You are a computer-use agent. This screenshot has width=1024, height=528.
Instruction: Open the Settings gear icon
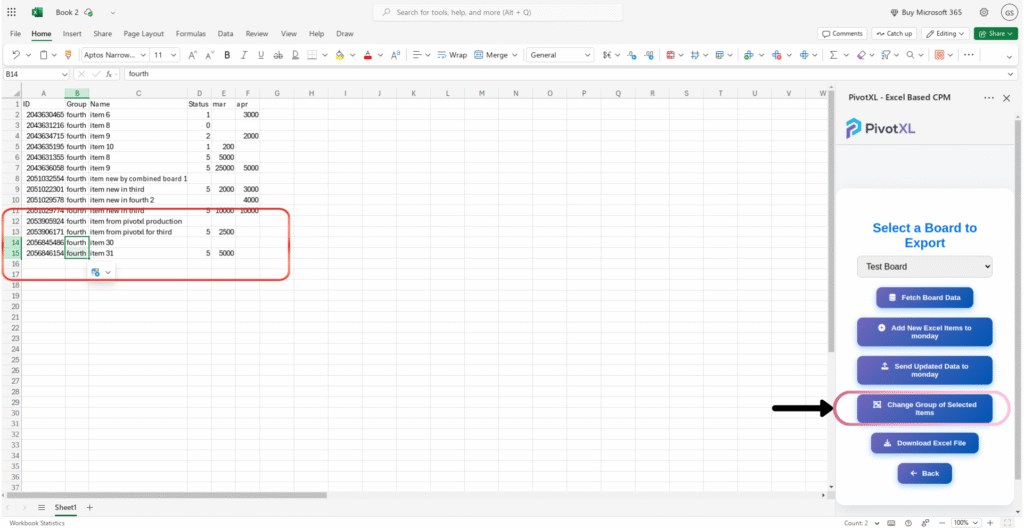coord(984,12)
